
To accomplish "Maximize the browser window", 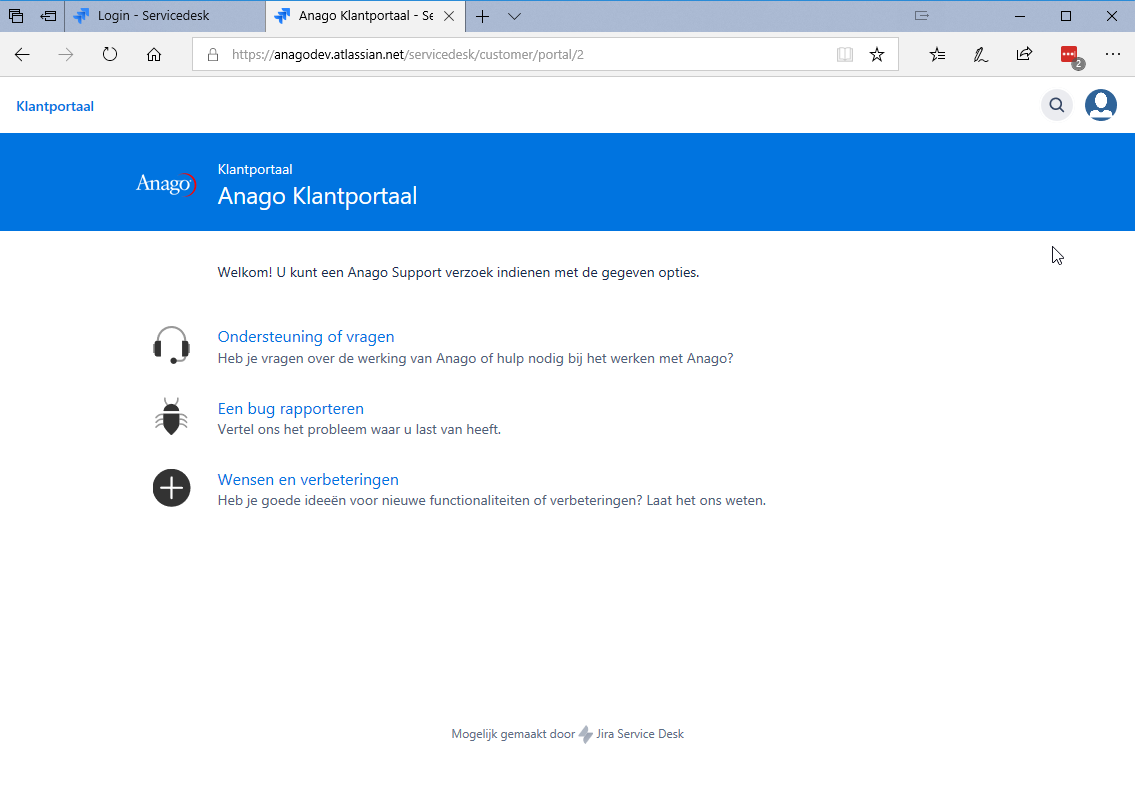I will [x=1066, y=16].
